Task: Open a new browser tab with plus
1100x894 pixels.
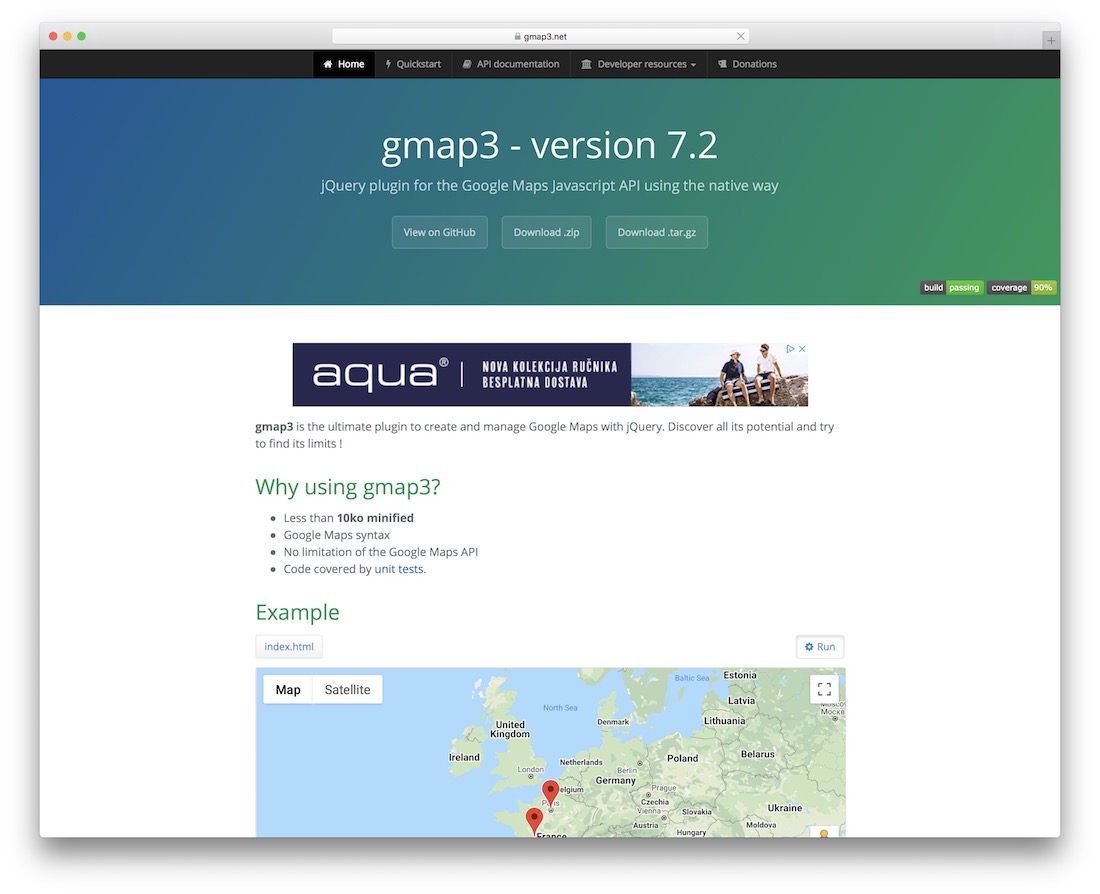Action: pos(1051,41)
